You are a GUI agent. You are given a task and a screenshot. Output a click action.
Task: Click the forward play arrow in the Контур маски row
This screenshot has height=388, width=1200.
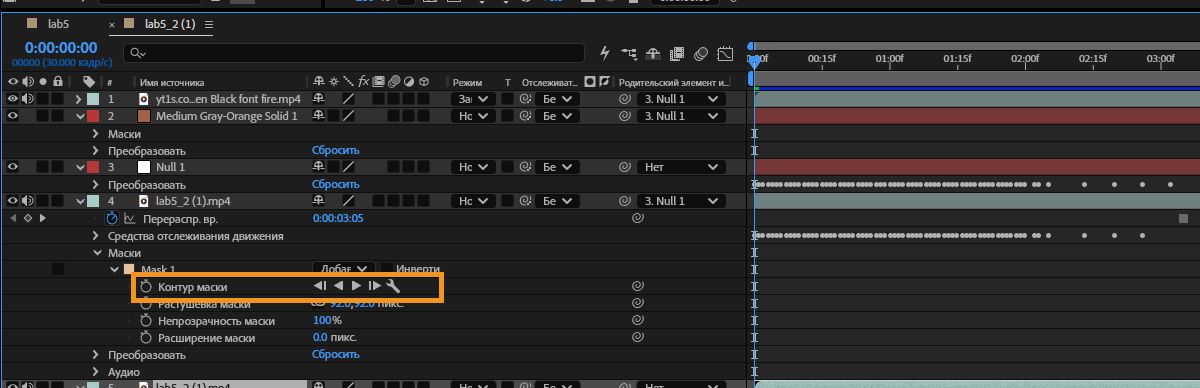tap(357, 287)
